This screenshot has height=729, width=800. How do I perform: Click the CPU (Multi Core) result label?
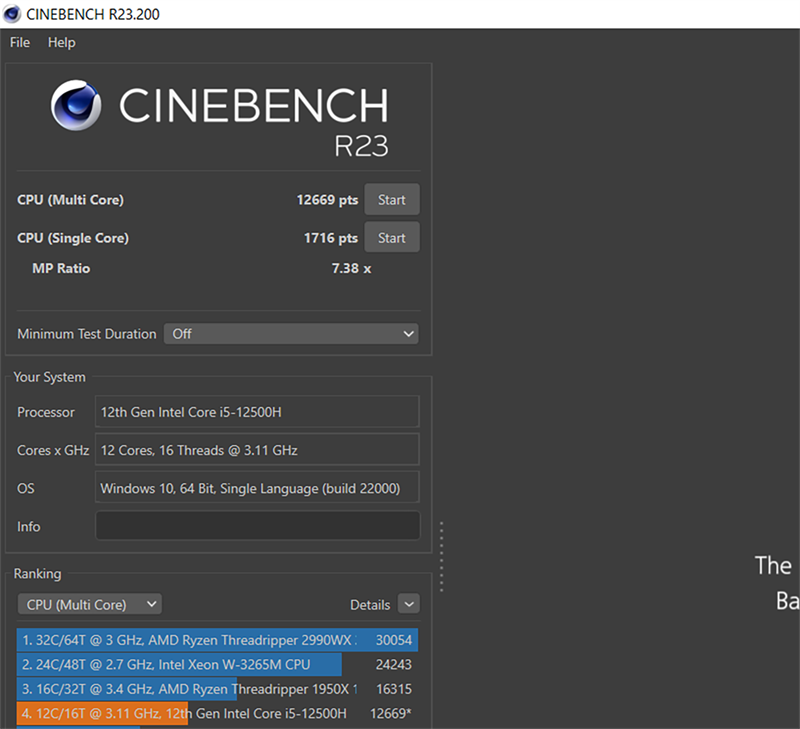click(70, 200)
